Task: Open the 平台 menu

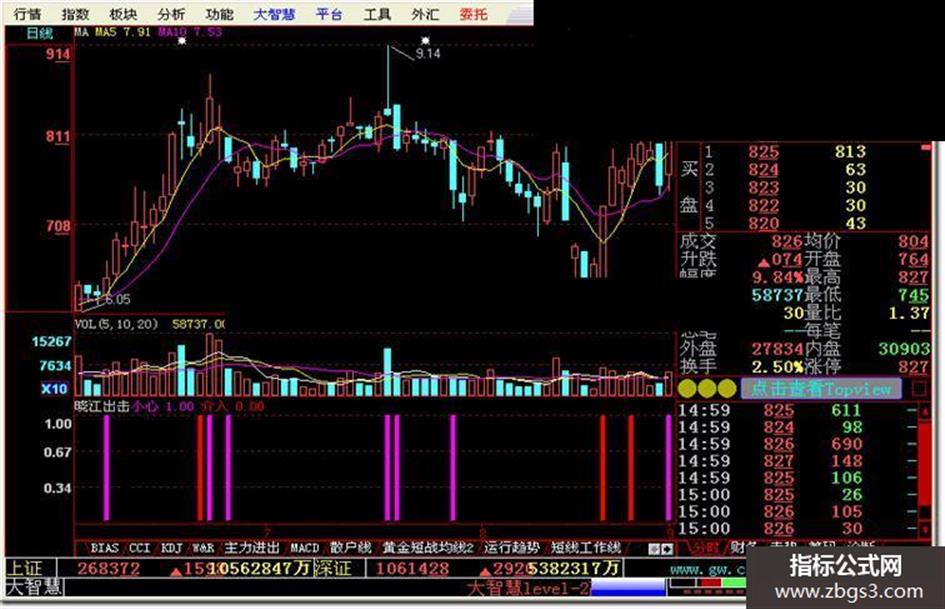Action: pyautogui.click(x=329, y=14)
